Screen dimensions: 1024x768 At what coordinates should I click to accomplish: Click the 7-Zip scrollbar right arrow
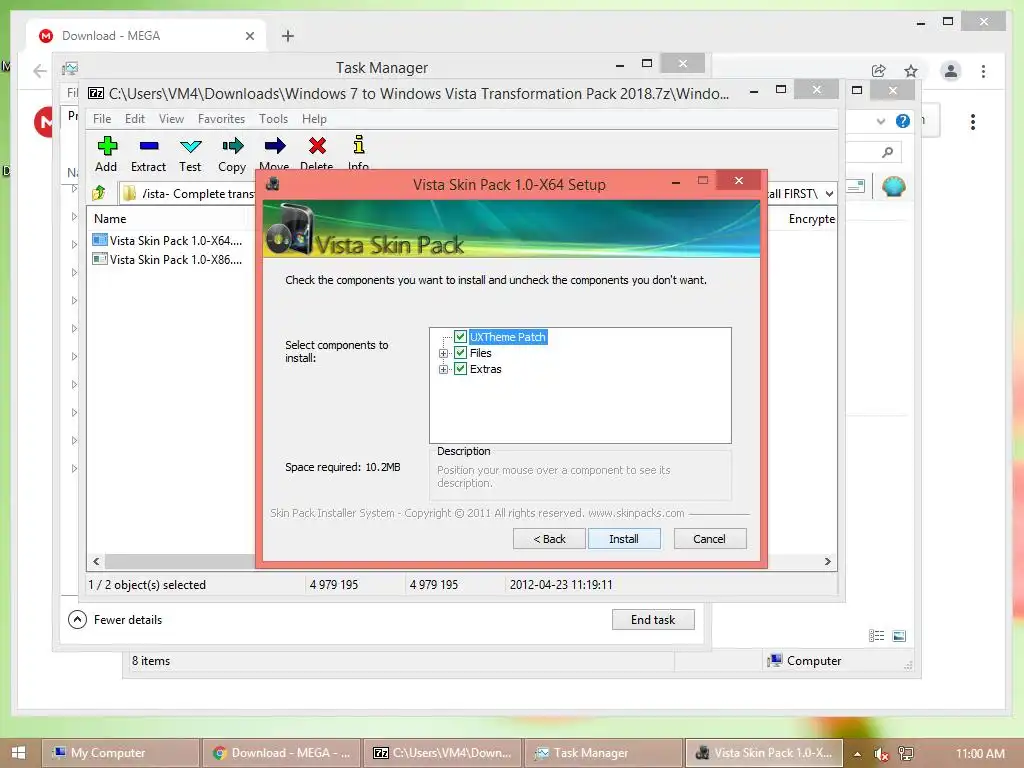coord(827,561)
